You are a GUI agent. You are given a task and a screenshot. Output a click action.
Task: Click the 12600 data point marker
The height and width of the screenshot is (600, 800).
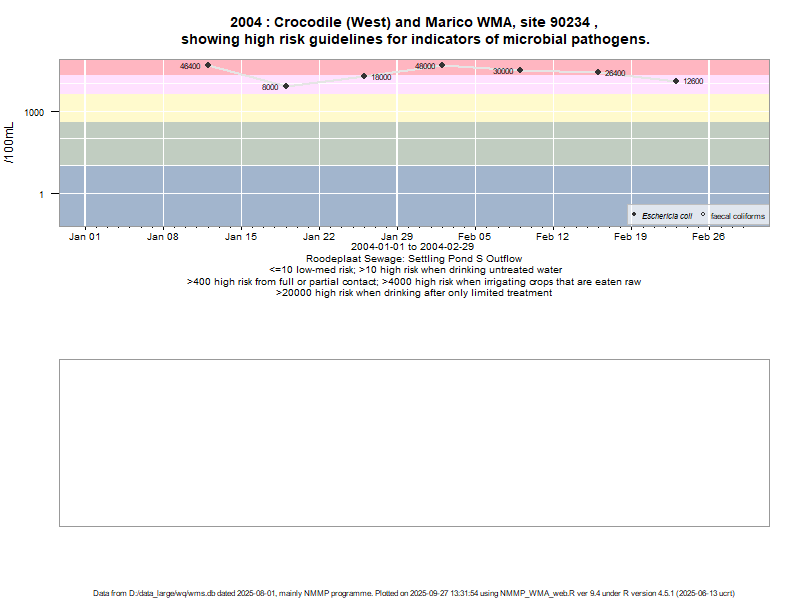click(676, 81)
